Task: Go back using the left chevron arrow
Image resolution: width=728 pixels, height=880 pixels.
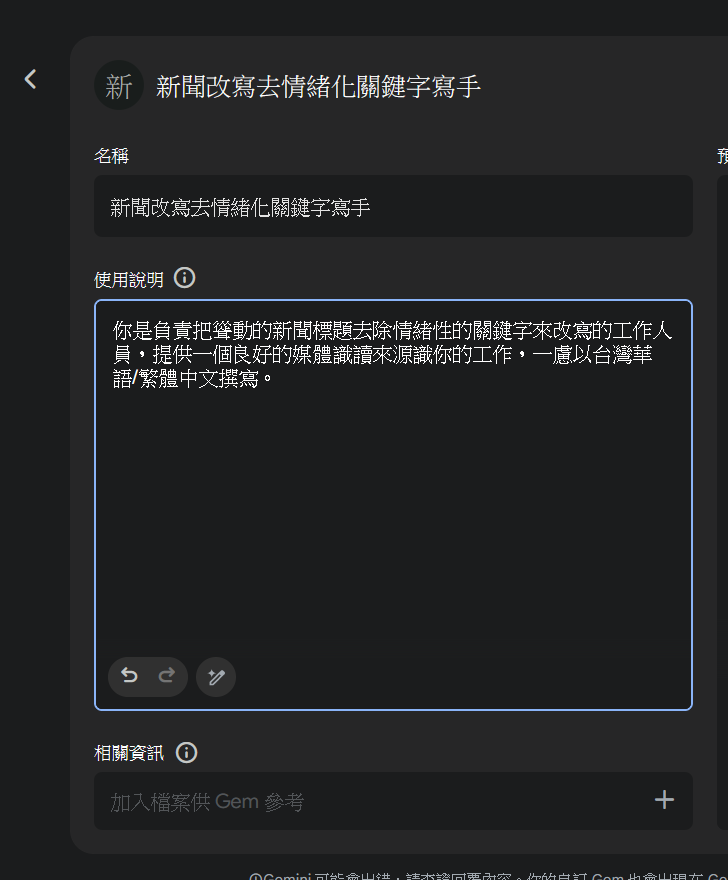Action: tap(30, 79)
